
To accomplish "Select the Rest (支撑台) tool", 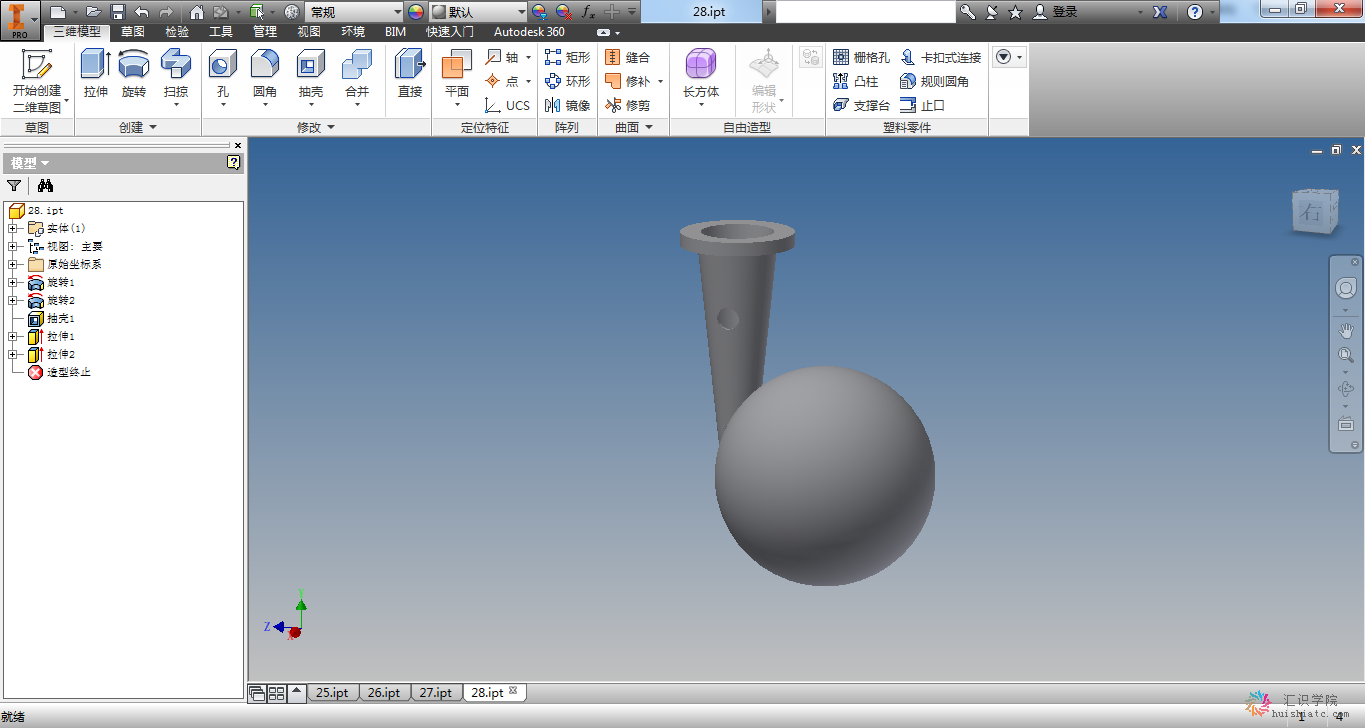I will 860,105.
